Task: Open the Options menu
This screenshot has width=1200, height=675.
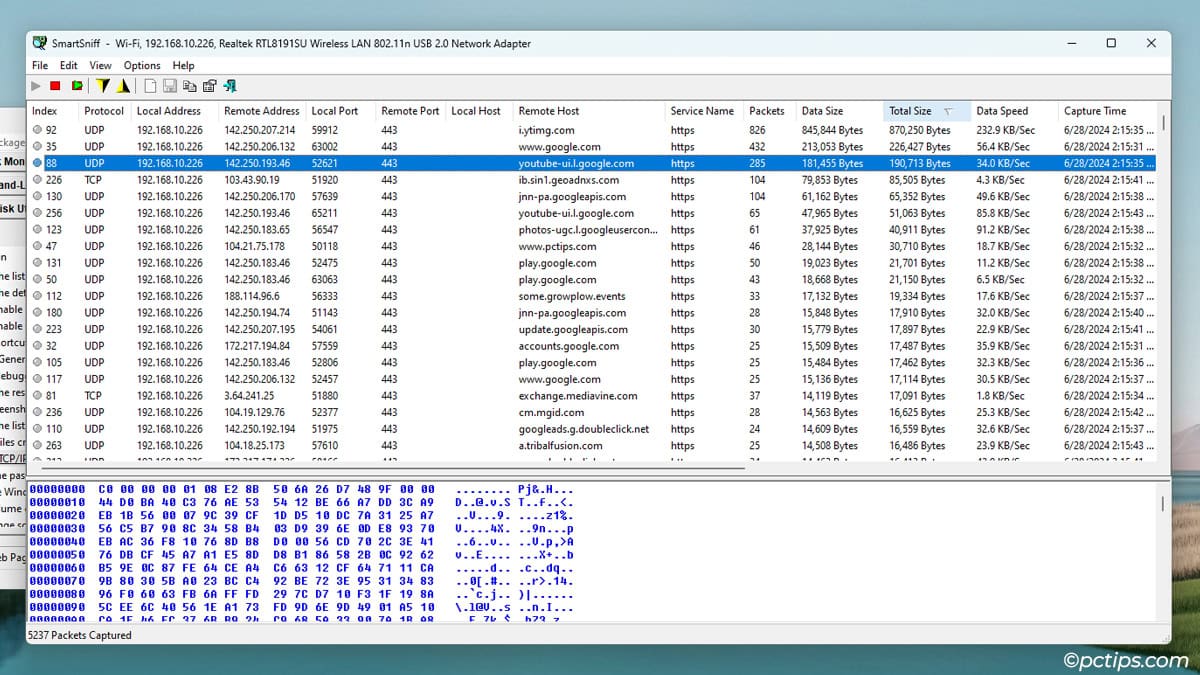Action: pos(141,65)
